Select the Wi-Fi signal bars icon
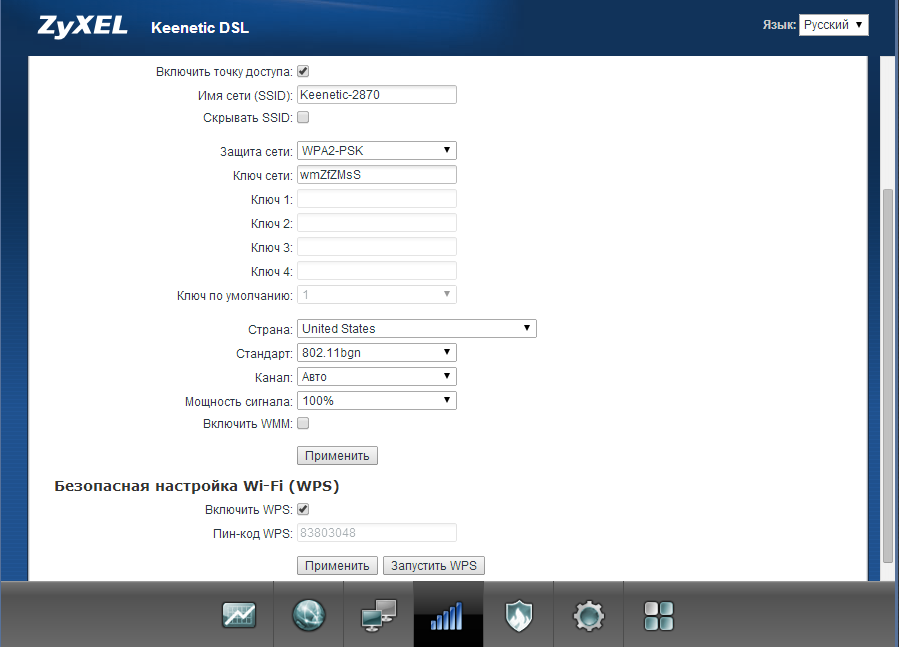The width and height of the screenshot is (899, 647). point(448,616)
